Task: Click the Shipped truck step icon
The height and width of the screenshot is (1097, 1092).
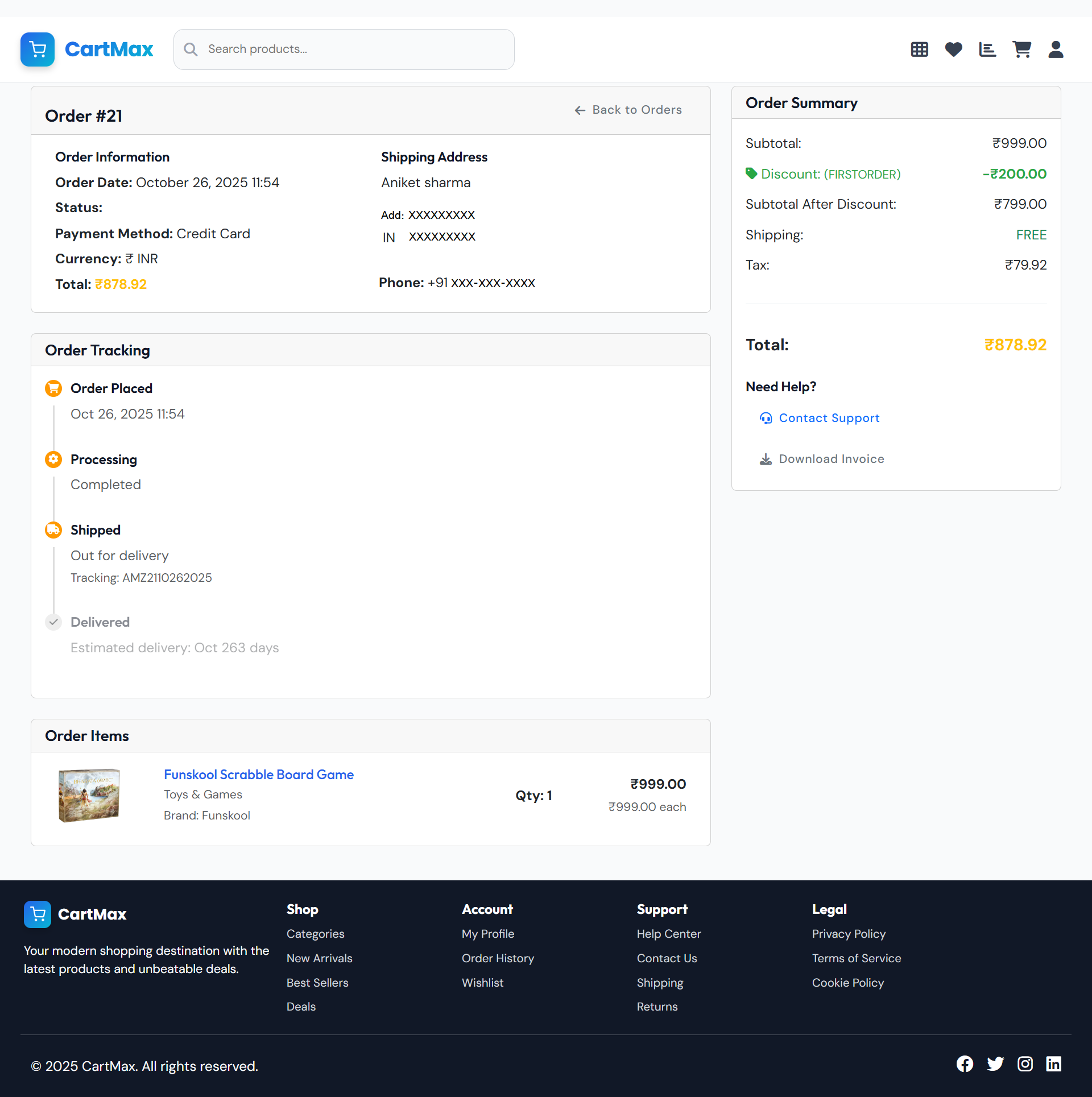Action: tap(53, 530)
